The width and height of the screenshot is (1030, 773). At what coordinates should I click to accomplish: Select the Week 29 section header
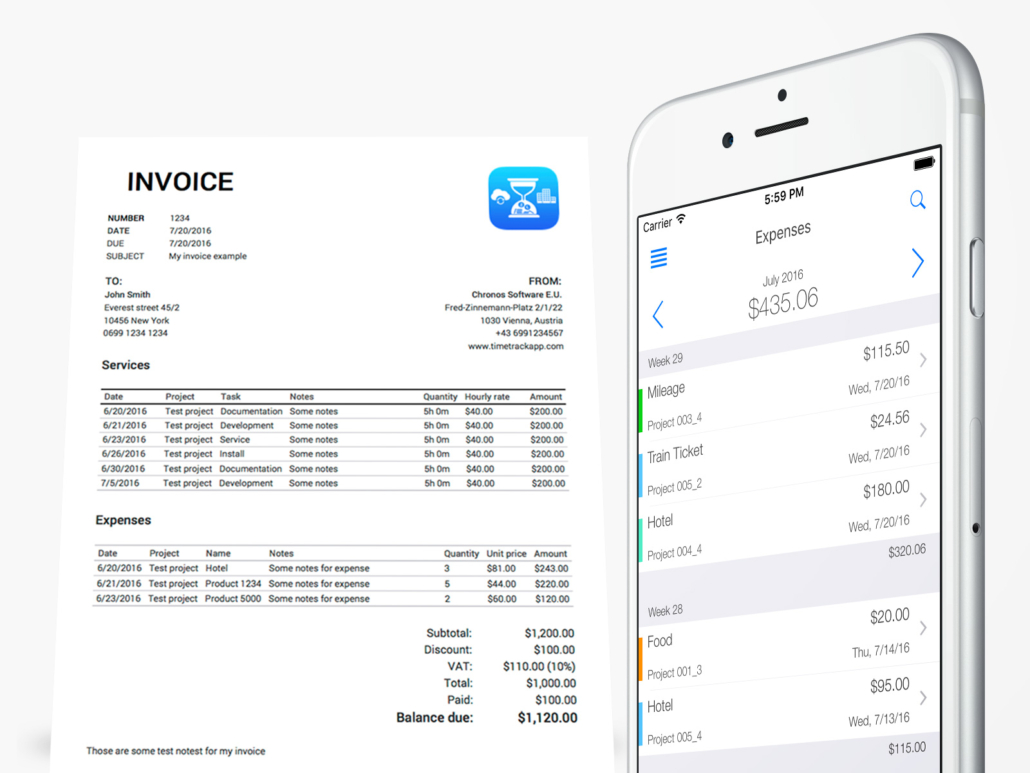coord(666,360)
